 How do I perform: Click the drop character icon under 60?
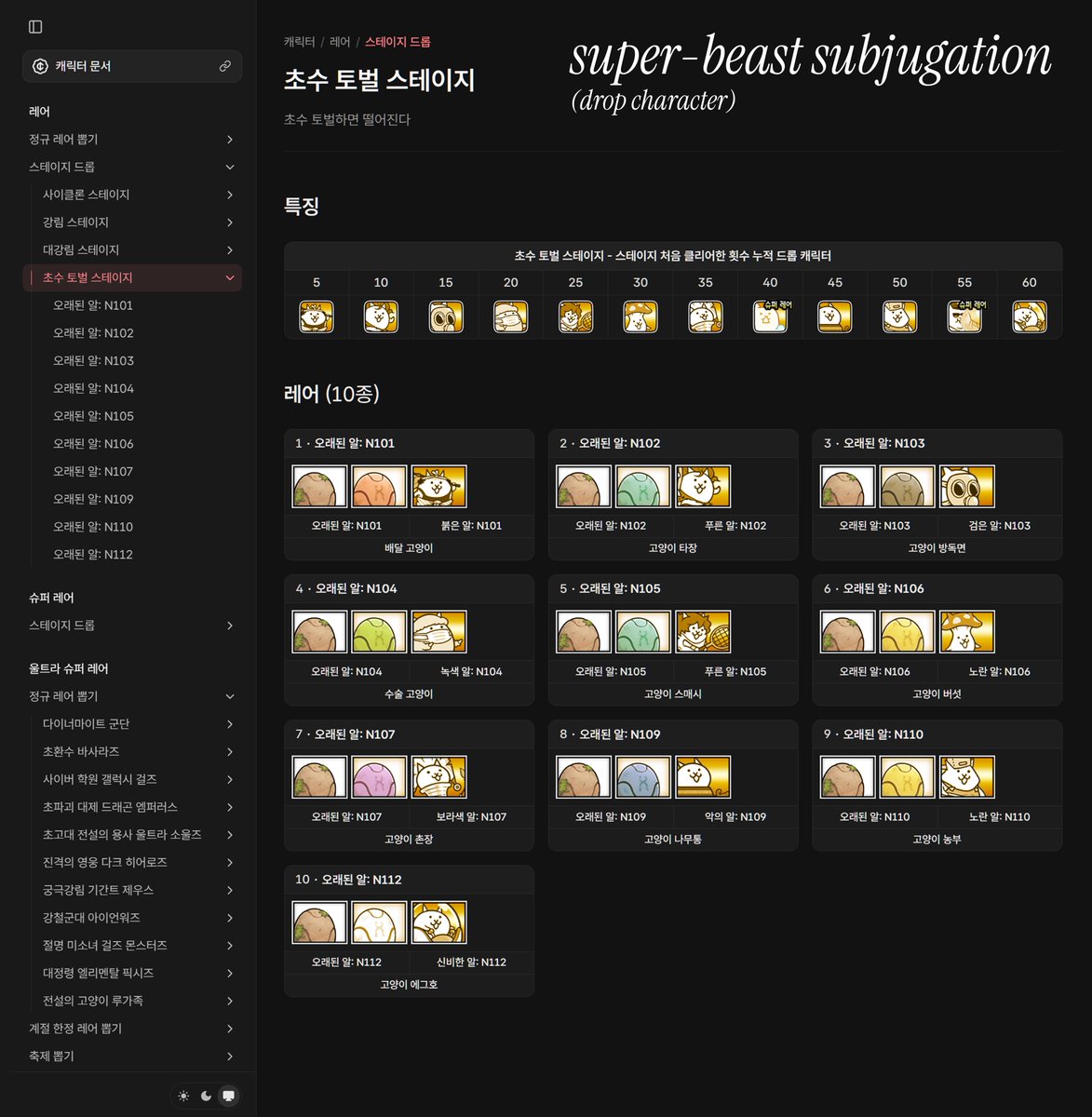[x=1029, y=316]
